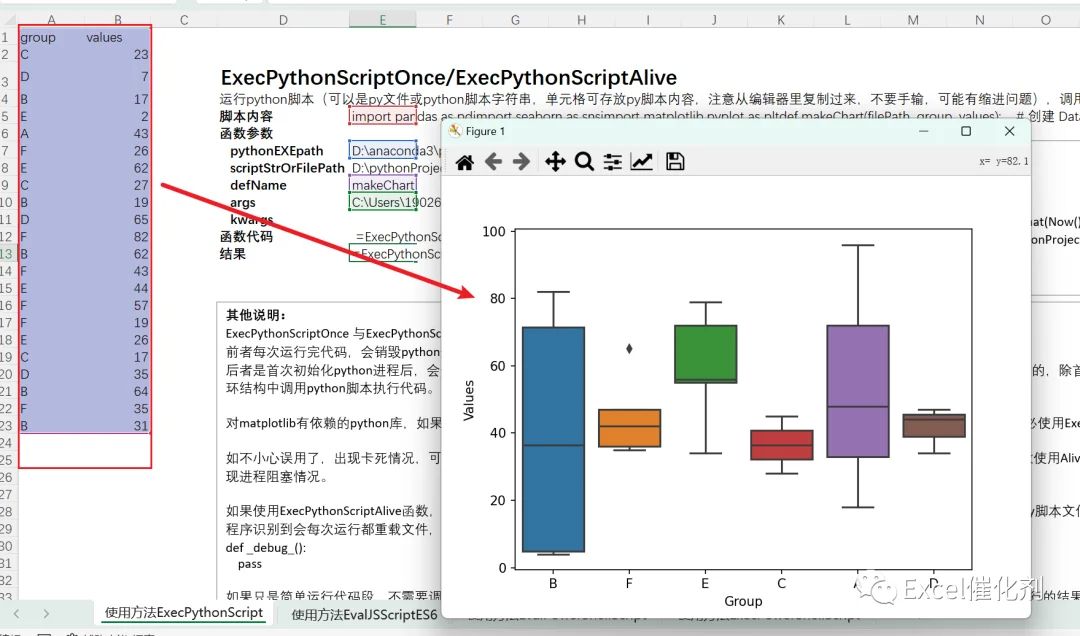Select the ExecPythonScriptOnce/ExecPythonScriptAlive heading
The width and height of the screenshot is (1080, 636).
click(x=449, y=77)
